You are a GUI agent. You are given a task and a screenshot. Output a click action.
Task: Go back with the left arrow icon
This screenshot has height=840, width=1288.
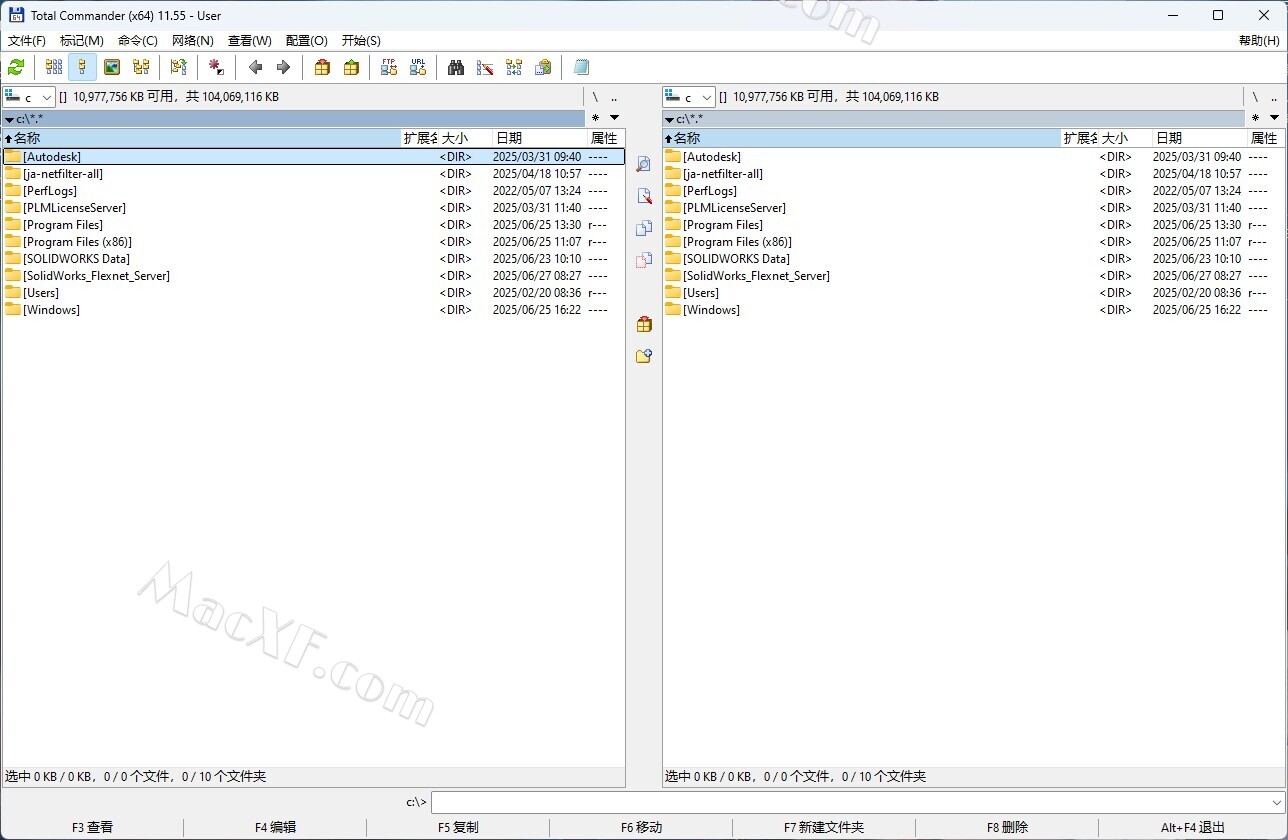click(255, 67)
